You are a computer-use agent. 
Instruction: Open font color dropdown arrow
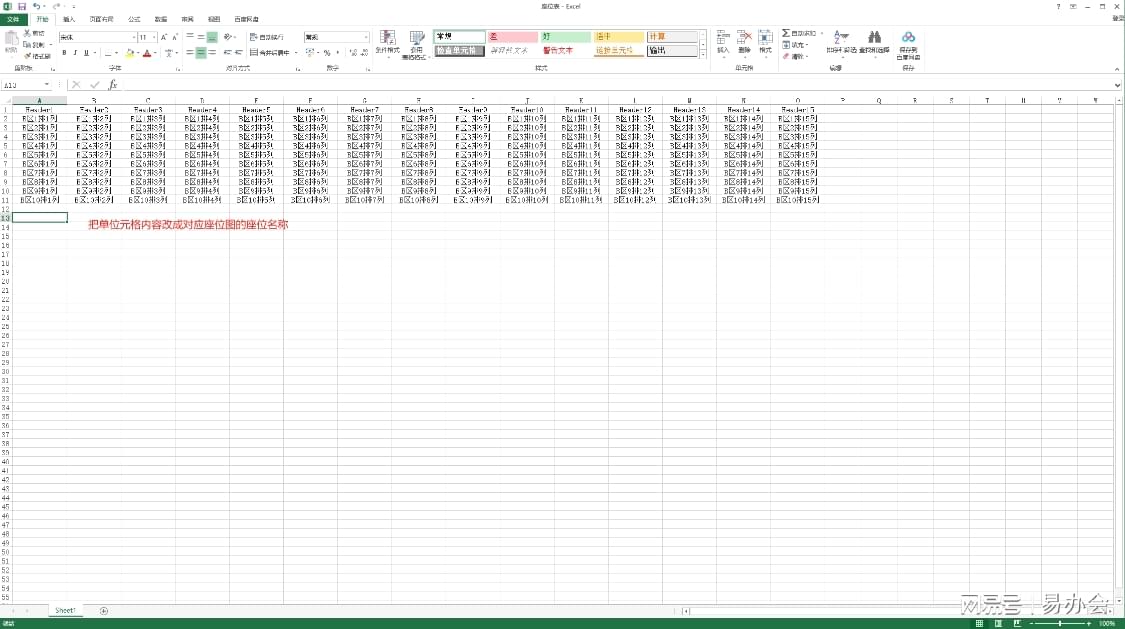point(155,53)
